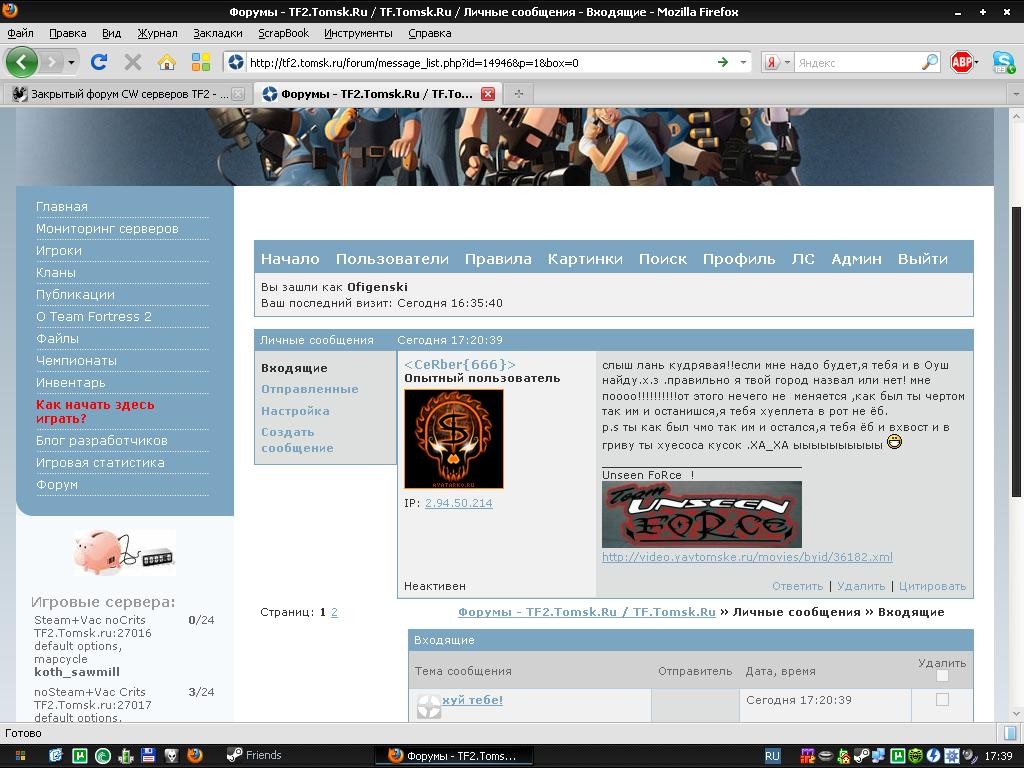Click the grey Forward navigation arrow

[52, 63]
